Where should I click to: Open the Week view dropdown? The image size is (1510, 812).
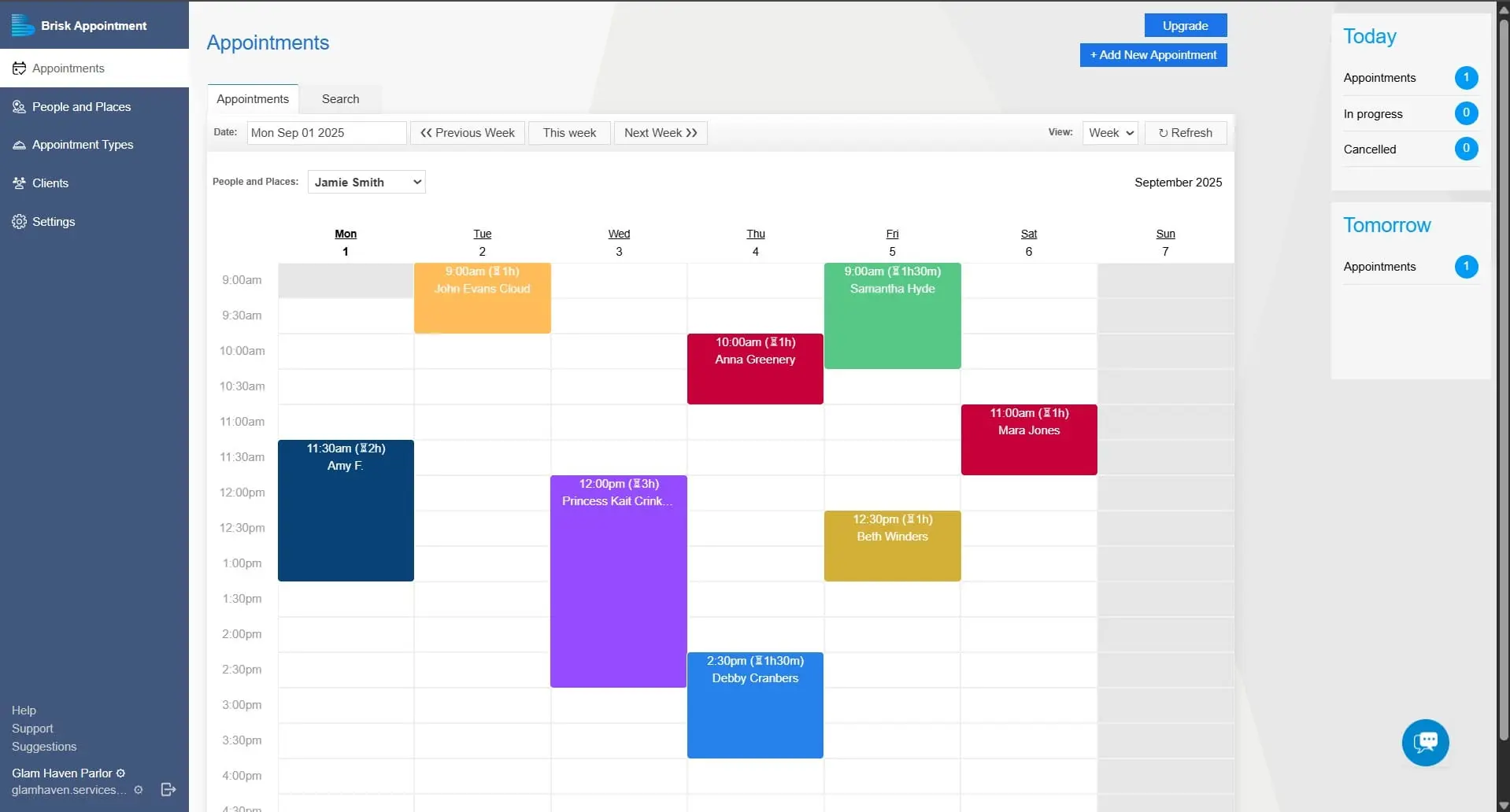pos(1110,133)
